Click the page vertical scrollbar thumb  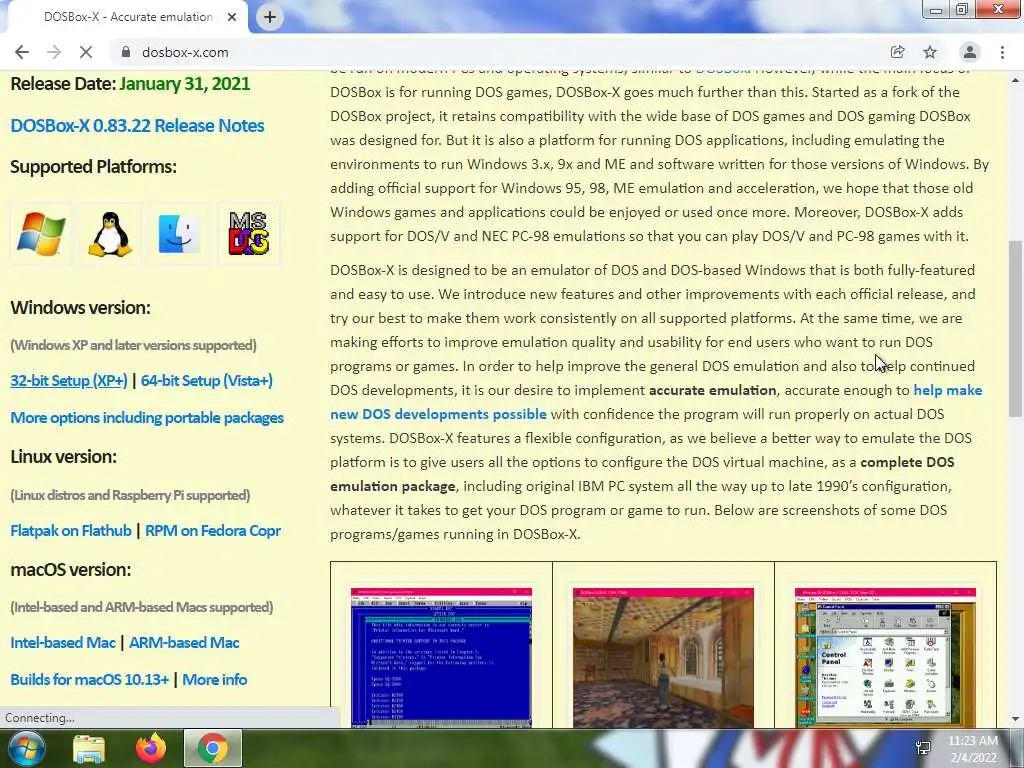pyautogui.click(x=1015, y=328)
